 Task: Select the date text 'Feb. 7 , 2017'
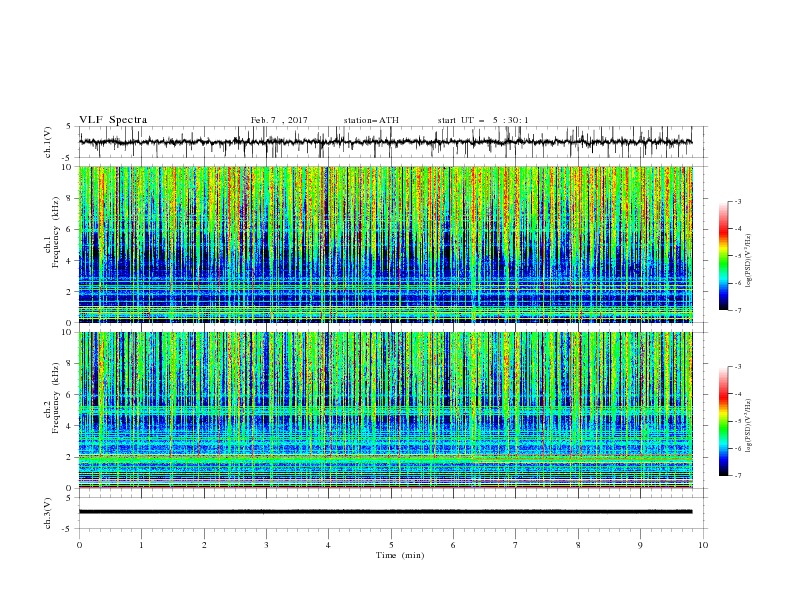[x=279, y=120]
